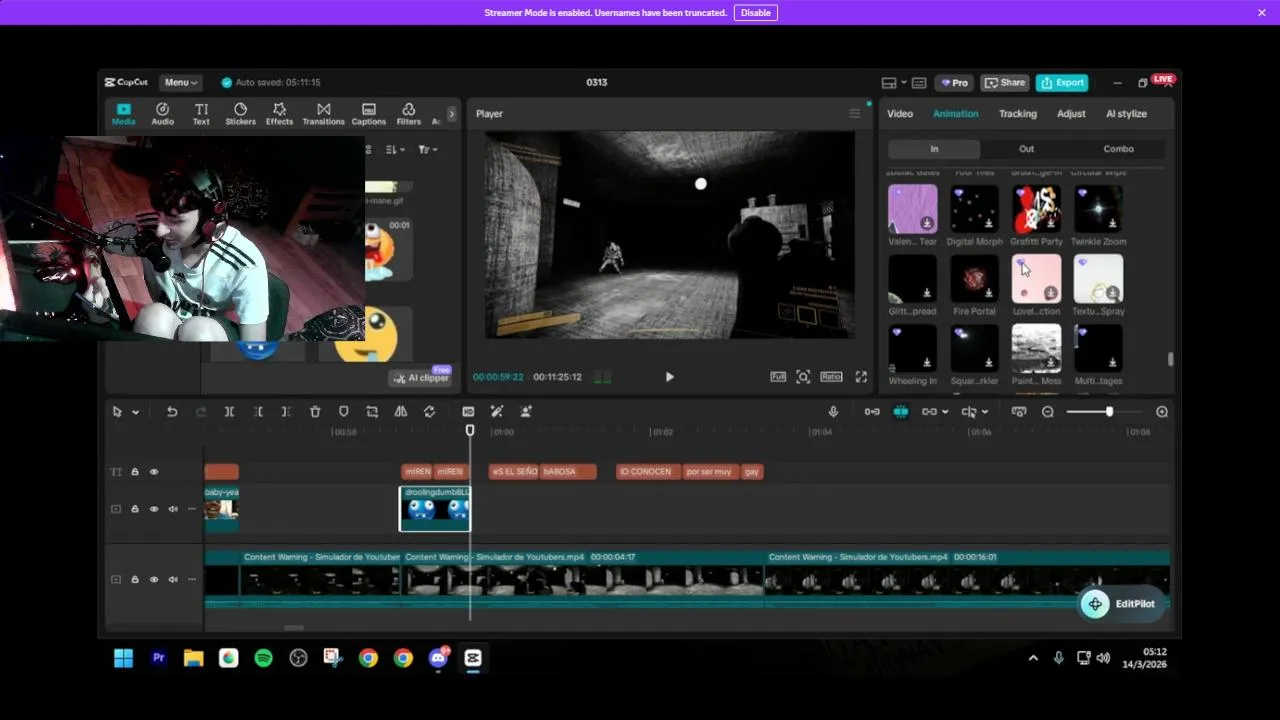1280x720 pixels.
Task: Expand the preview axis dropdown
Action: [x=985, y=412]
